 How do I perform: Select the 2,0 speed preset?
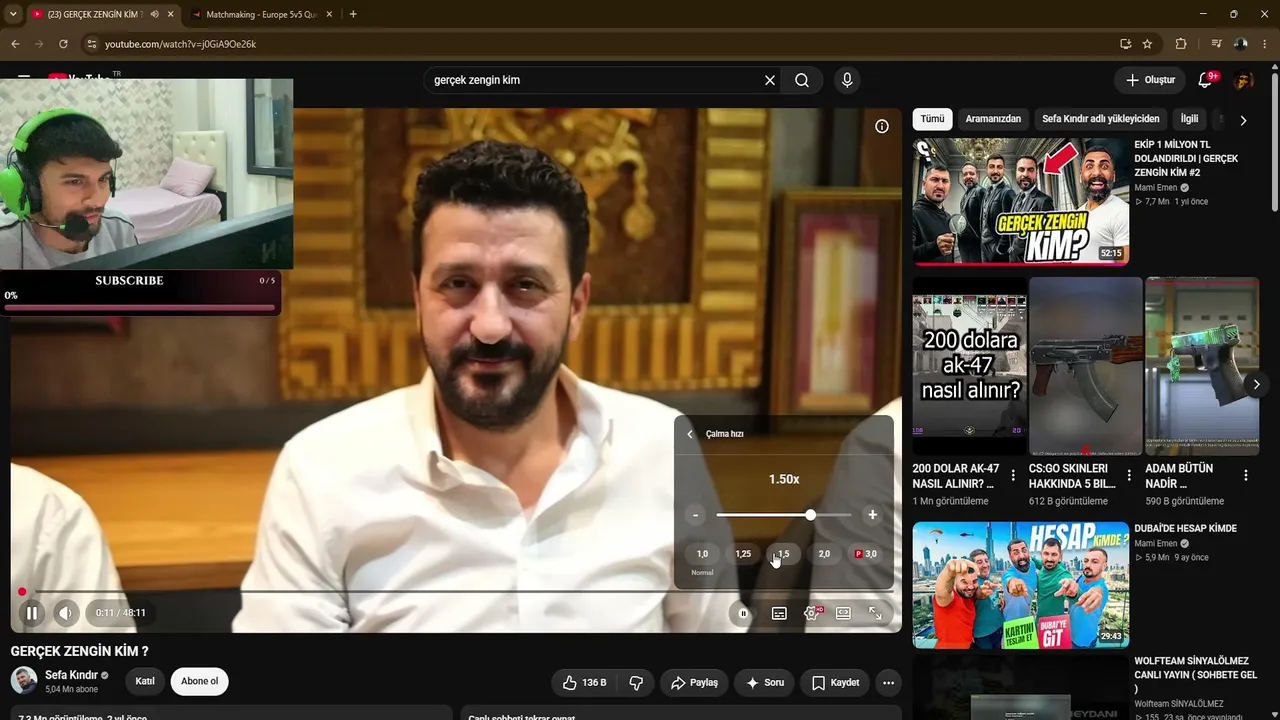tap(824, 554)
